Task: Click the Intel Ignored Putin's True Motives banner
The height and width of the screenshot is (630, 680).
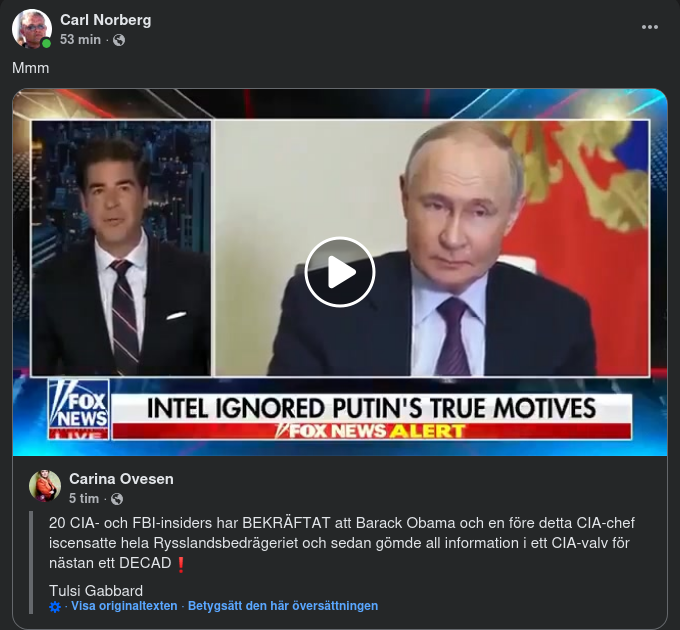Action: point(371,408)
